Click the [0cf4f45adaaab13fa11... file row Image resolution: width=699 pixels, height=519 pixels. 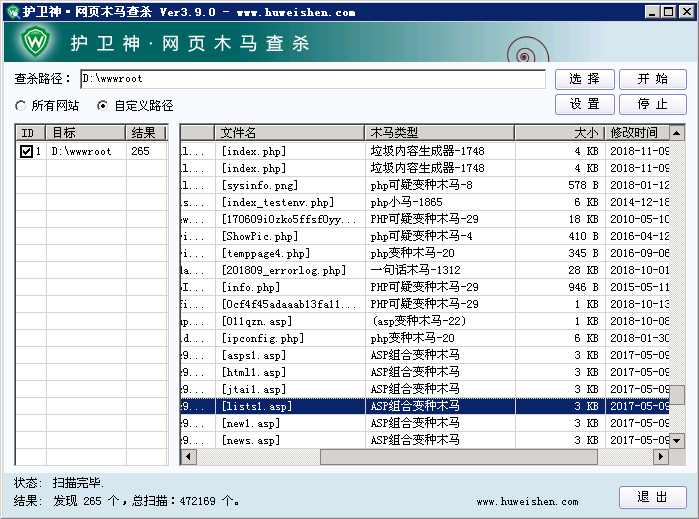click(x=425, y=304)
